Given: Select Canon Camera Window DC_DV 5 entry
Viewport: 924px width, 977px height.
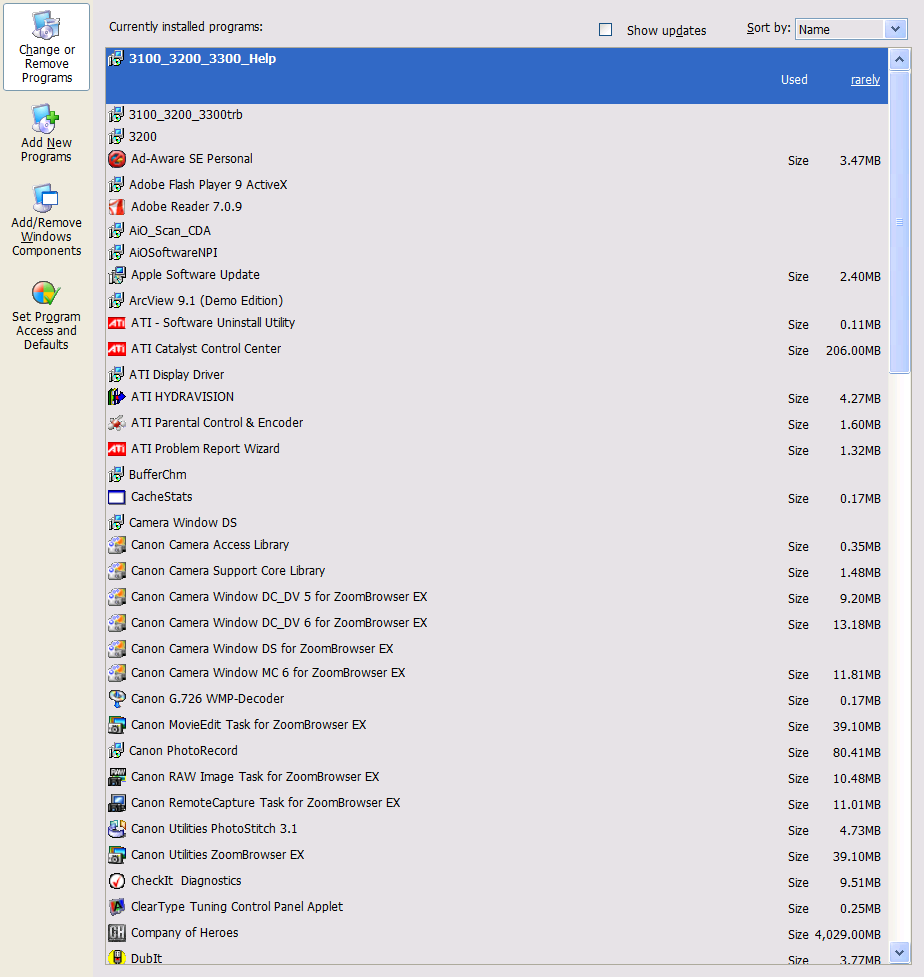Looking at the screenshot, I should click(497, 598).
